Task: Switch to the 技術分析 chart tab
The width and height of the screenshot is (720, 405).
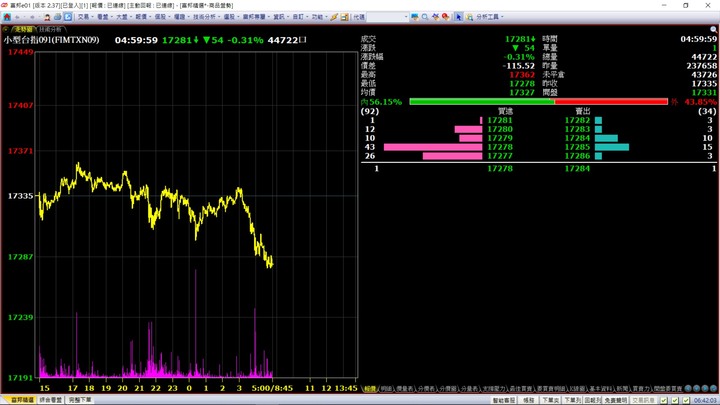Action: pyautogui.click(x=50, y=29)
